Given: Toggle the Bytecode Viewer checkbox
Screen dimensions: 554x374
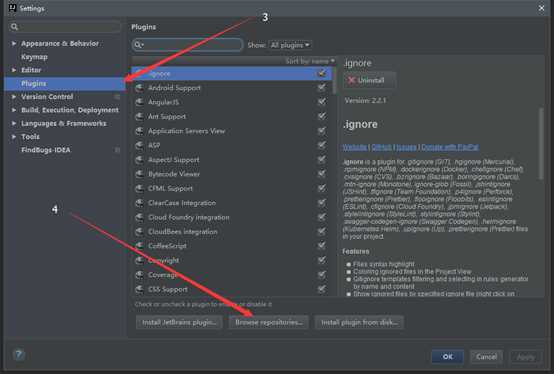Looking at the screenshot, I should pyautogui.click(x=322, y=174).
